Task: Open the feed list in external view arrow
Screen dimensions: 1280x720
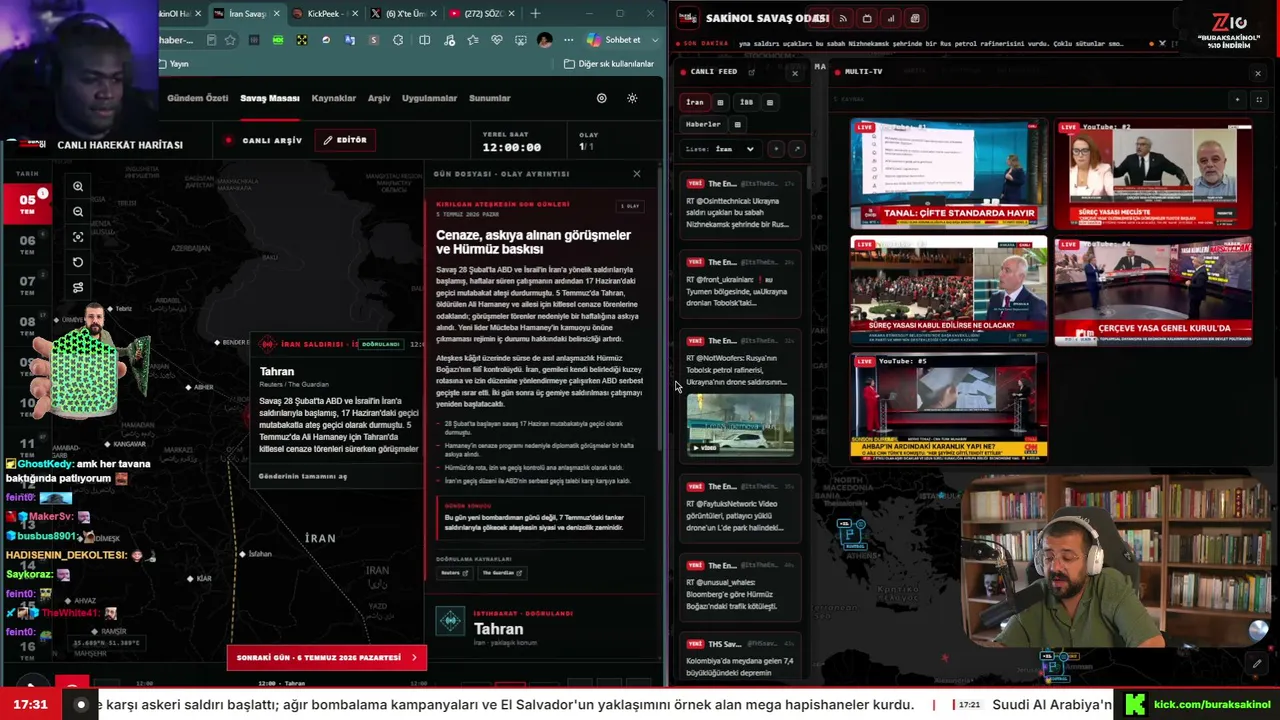Action: [x=797, y=149]
